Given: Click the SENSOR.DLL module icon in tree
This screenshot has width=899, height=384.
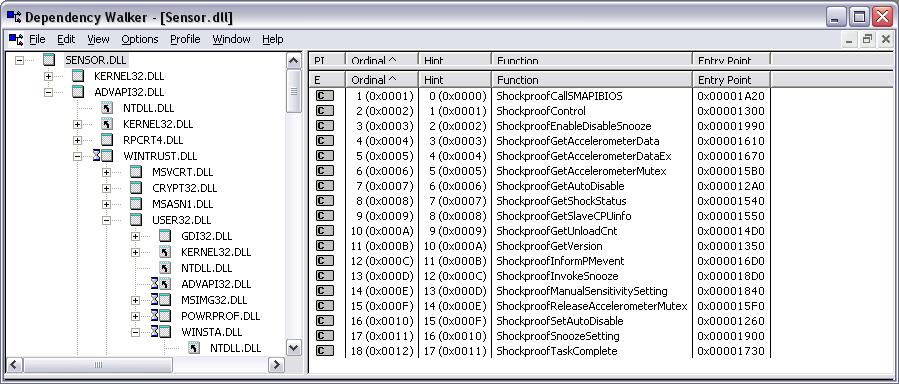Looking at the screenshot, I should click(x=49, y=60).
